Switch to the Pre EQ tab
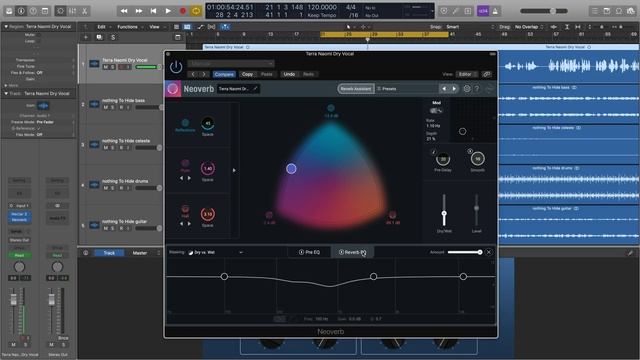The width and height of the screenshot is (640, 360). (309, 252)
